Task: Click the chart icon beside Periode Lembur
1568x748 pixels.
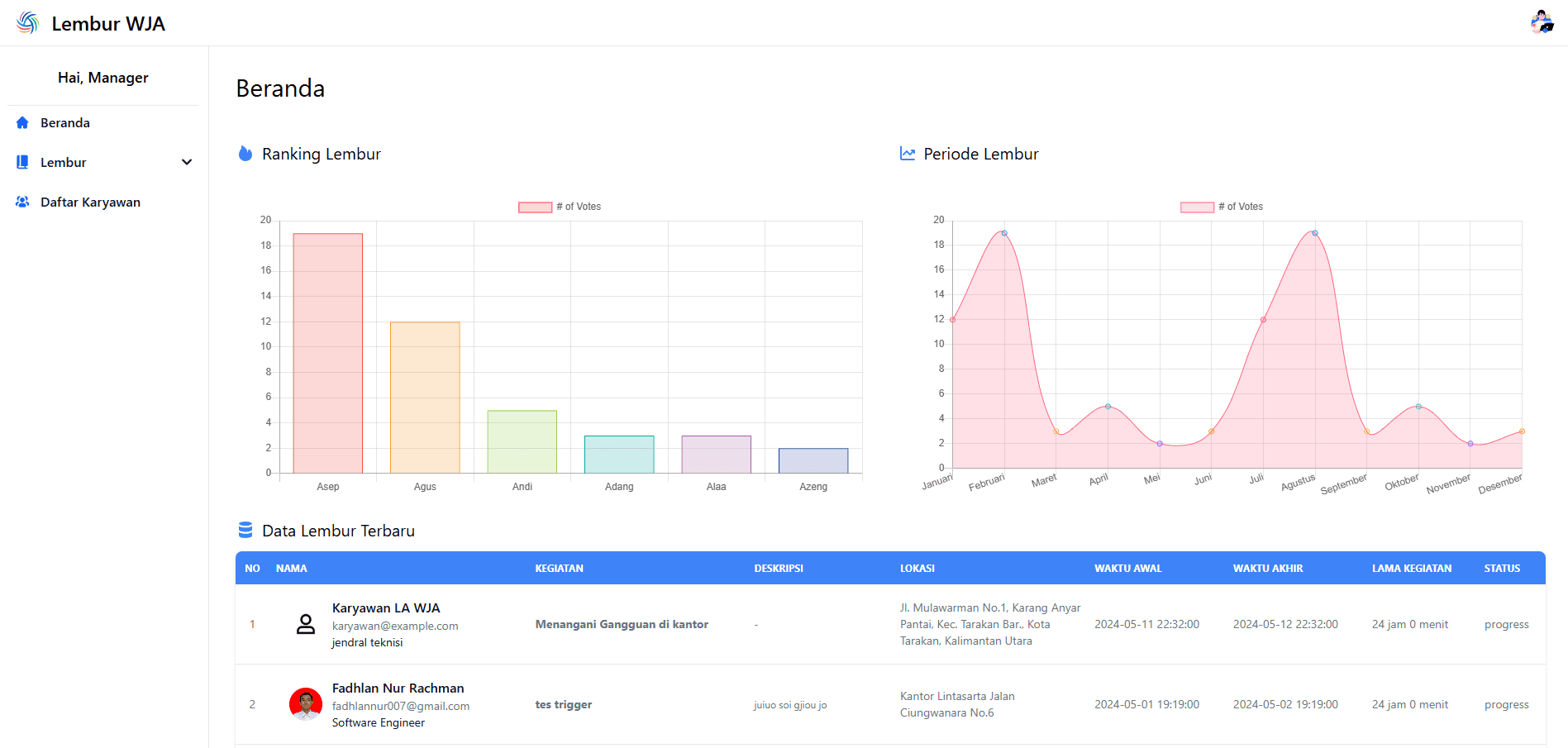Action: [907, 154]
